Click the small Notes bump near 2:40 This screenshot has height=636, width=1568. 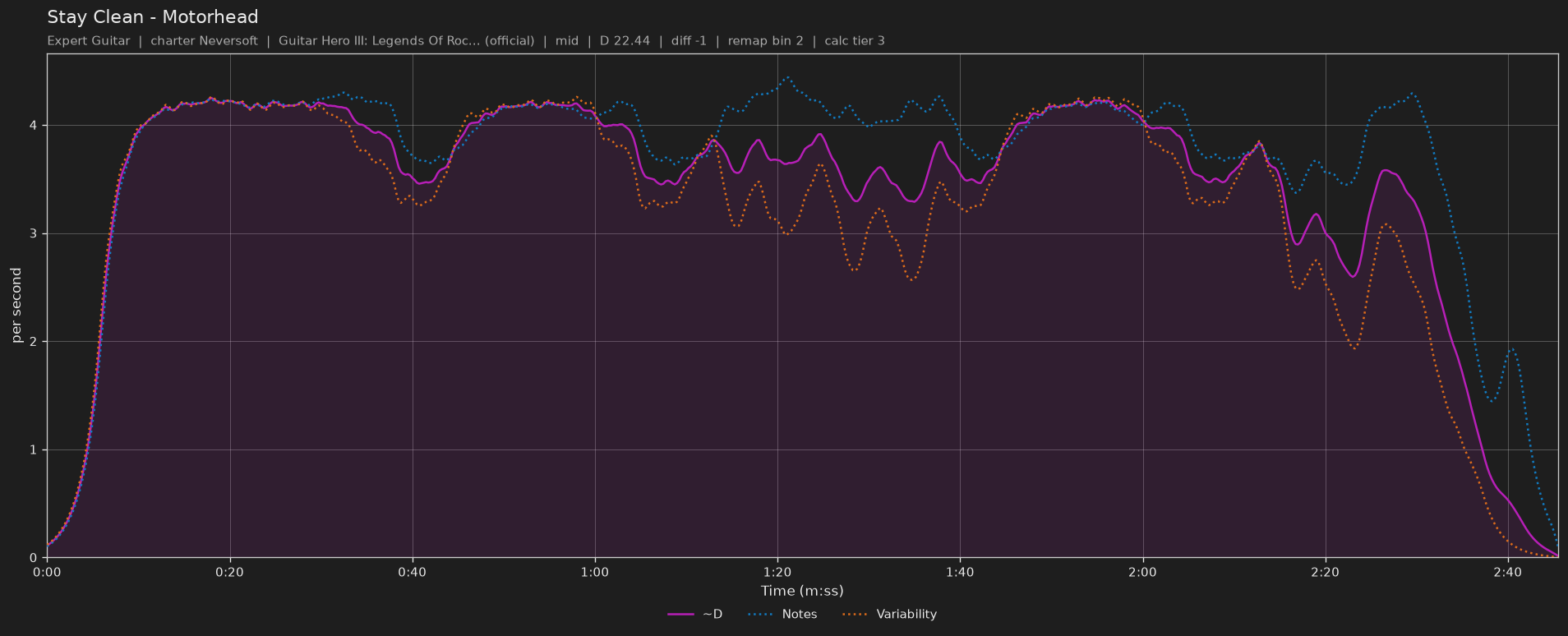pos(1512,349)
